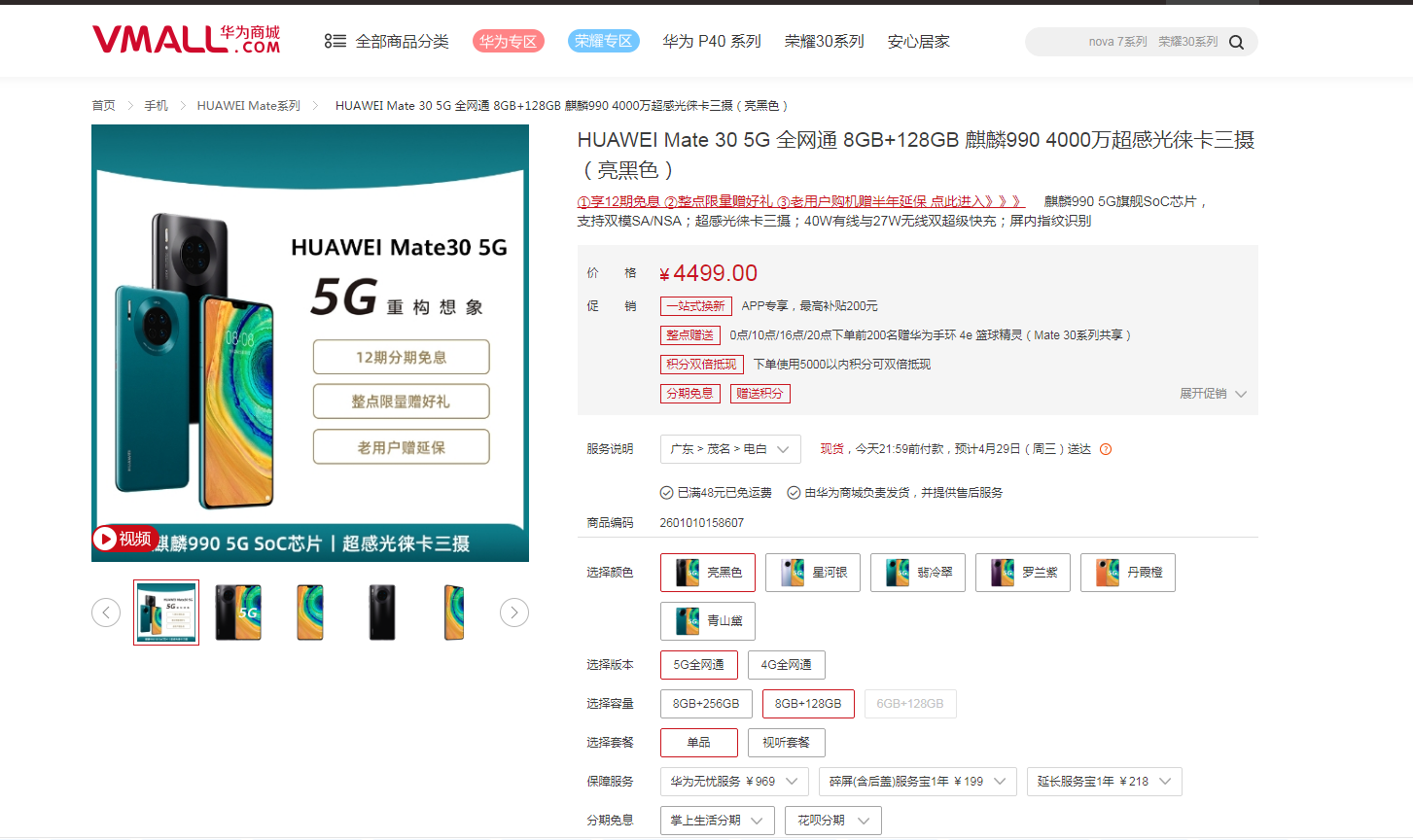Select the 4G全网通 version
Image resolution: width=1413 pixels, height=840 pixels.
(x=787, y=665)
